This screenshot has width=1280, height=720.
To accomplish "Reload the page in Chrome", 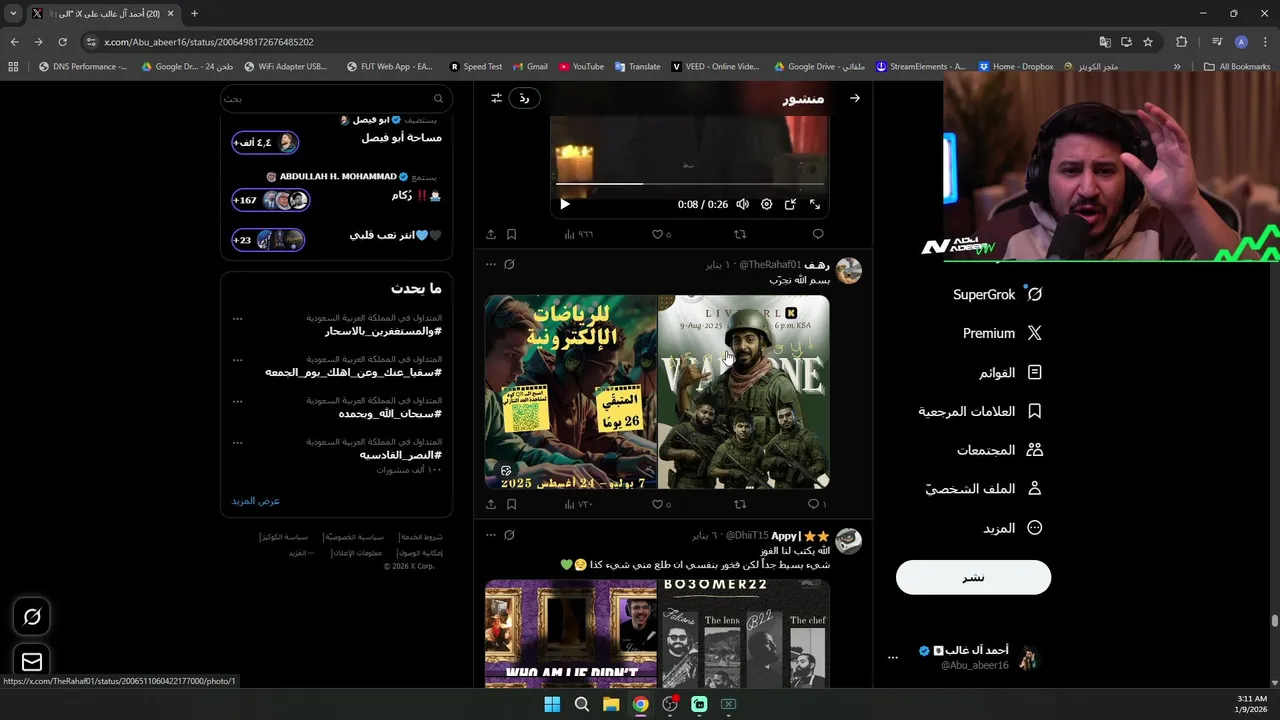I will pos(62,42).
